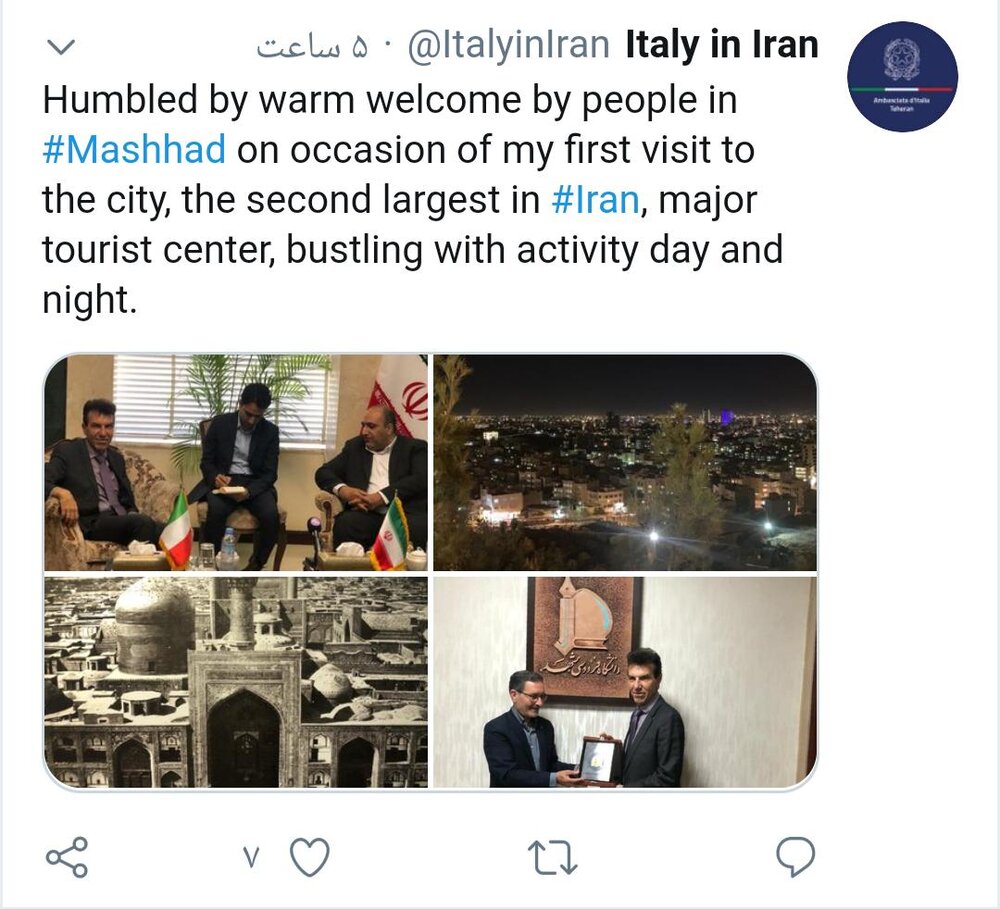This screenshot has width=1000, height=909.
Task: Open the night city skyline photo
Action: (625, 462)
